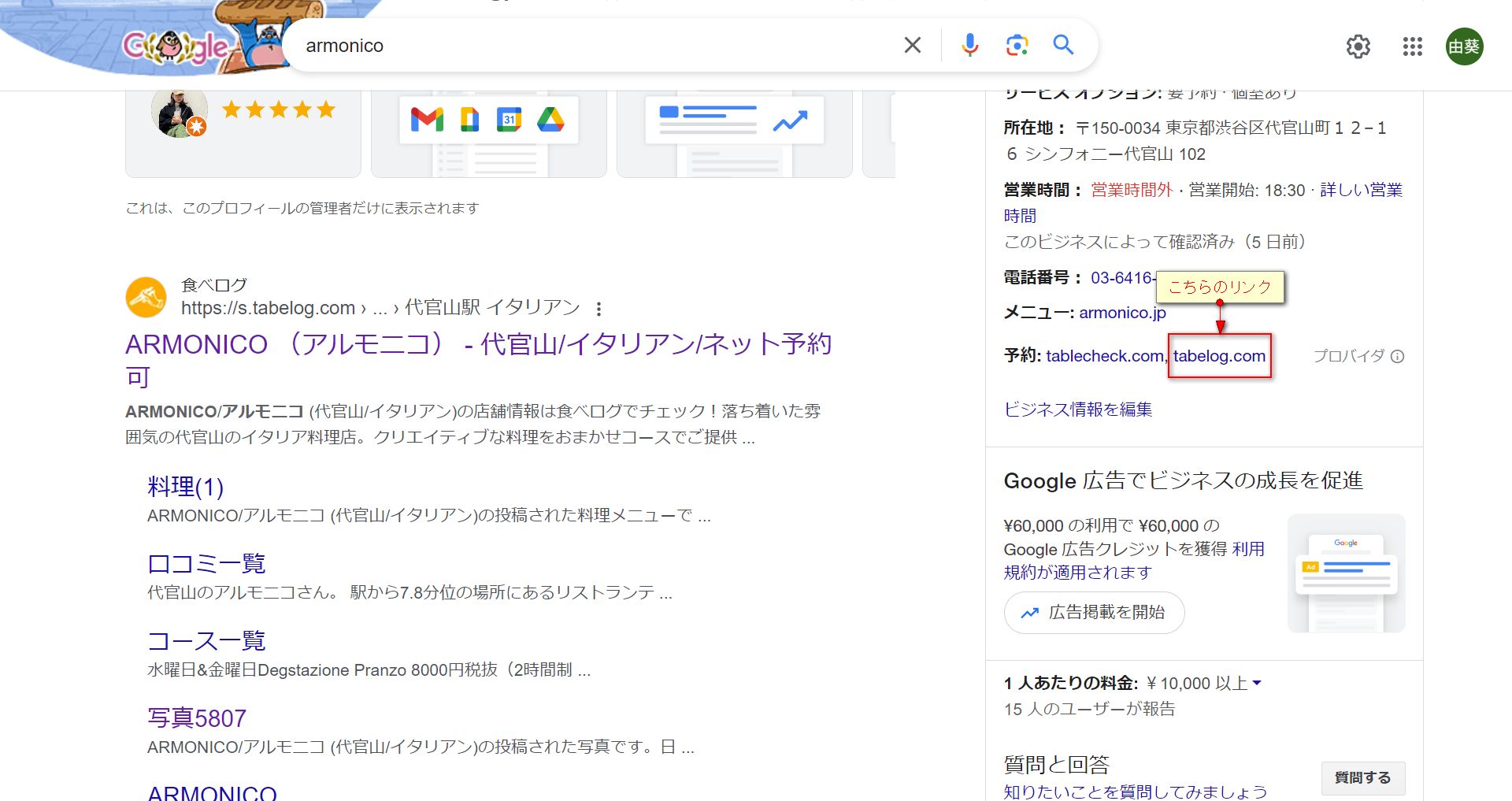Expand the per-person price dropdown arrow

(x=1257, y=683)
